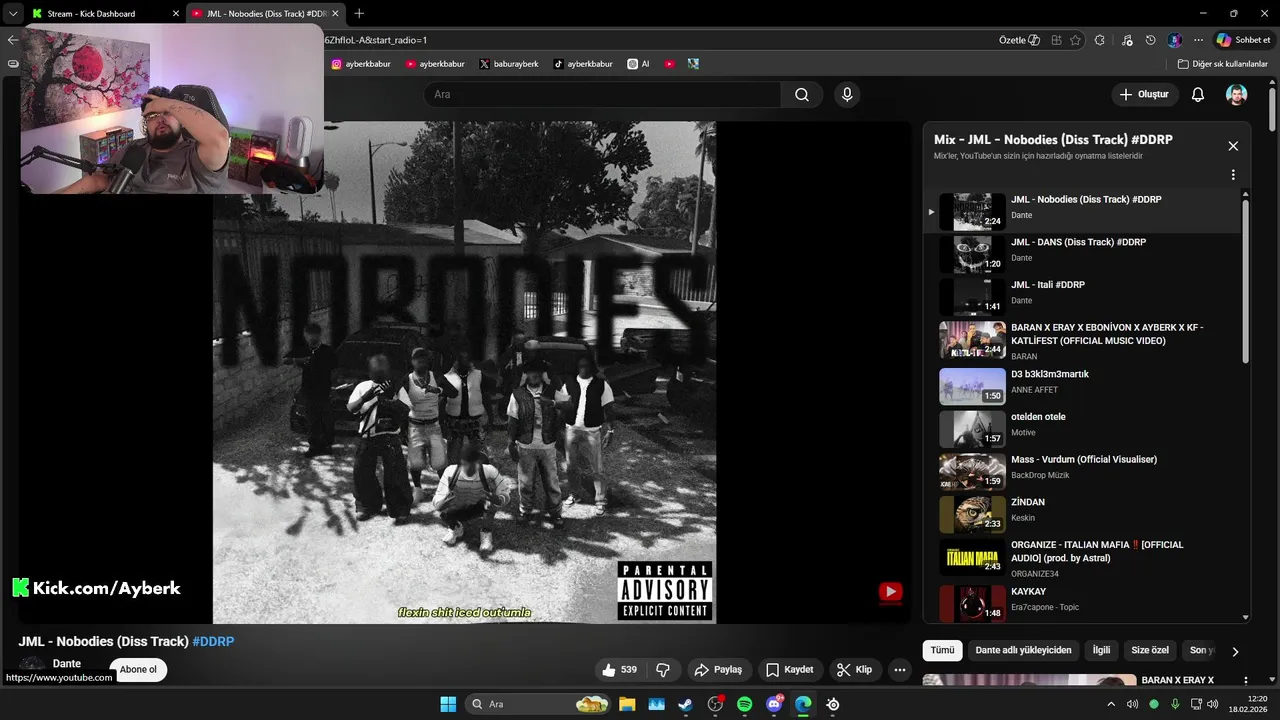
Task: Open the AI bookmark in favorites bar
Action: [638, 63]
